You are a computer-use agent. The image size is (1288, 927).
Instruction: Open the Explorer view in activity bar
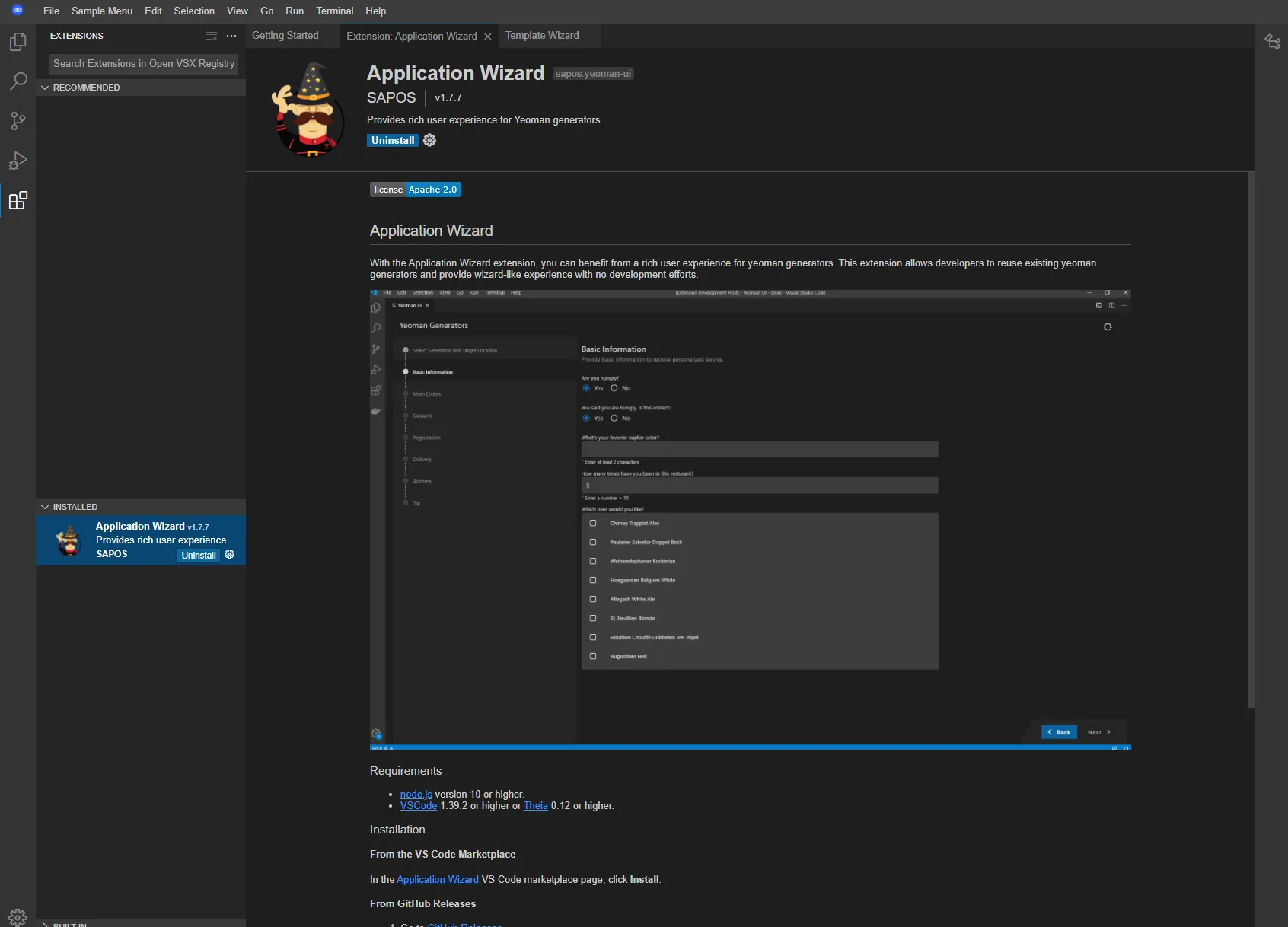point(18,42)
